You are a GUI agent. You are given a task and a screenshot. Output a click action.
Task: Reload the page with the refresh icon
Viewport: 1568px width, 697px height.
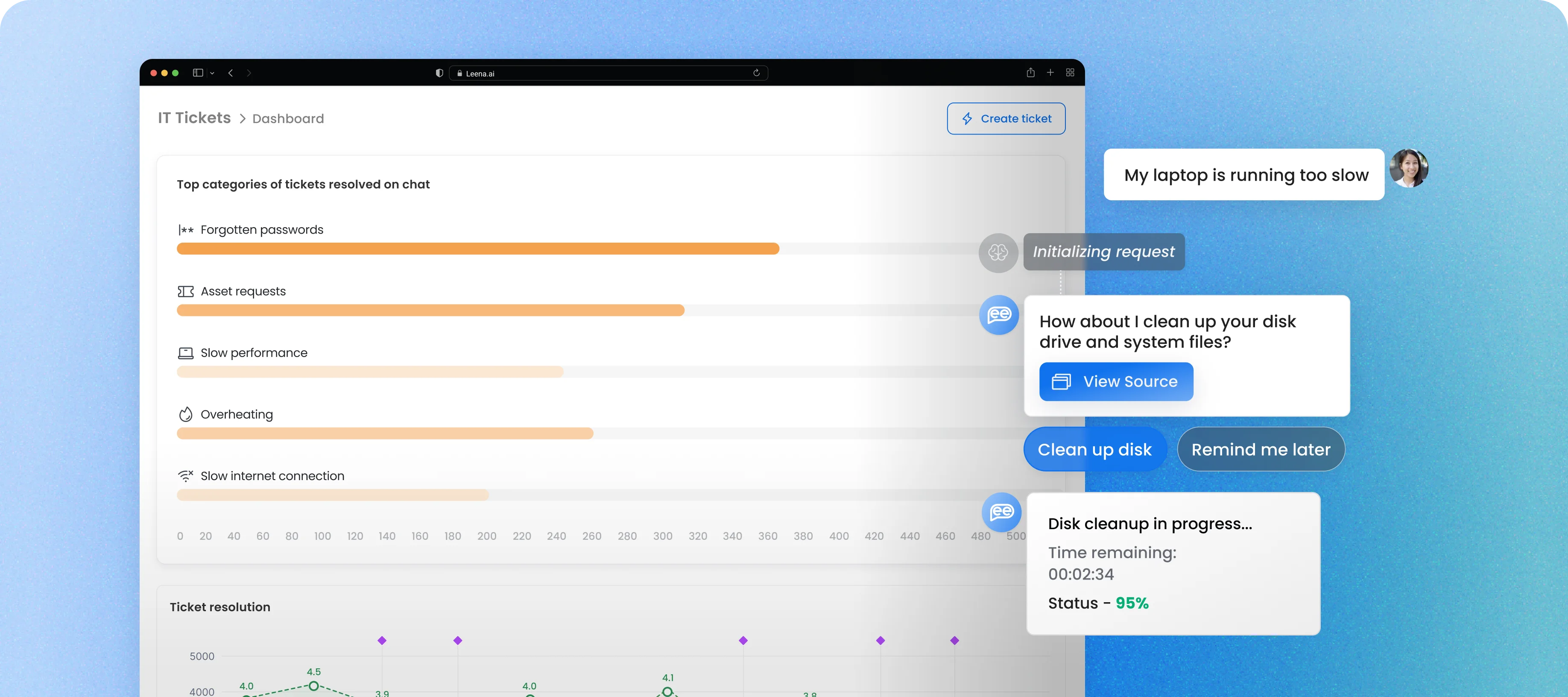click(757, 73)
